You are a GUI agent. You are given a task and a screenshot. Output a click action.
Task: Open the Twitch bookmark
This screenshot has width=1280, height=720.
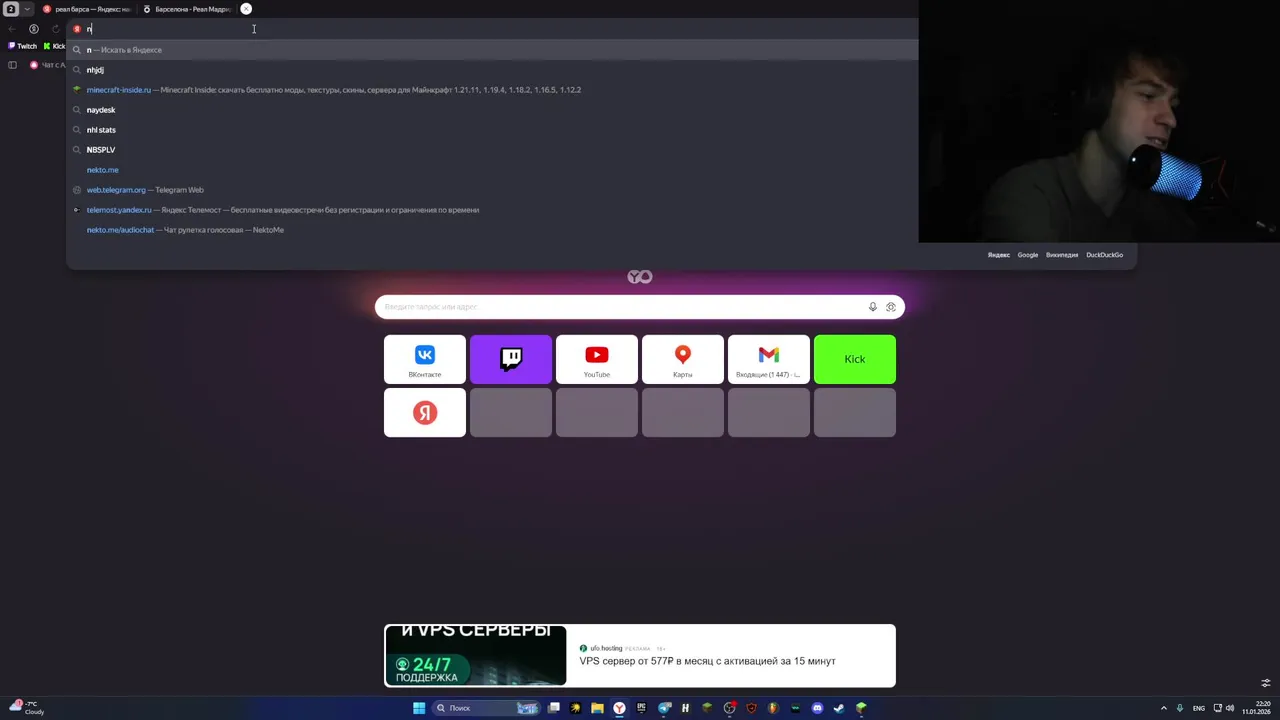click(x=22, y=46)
